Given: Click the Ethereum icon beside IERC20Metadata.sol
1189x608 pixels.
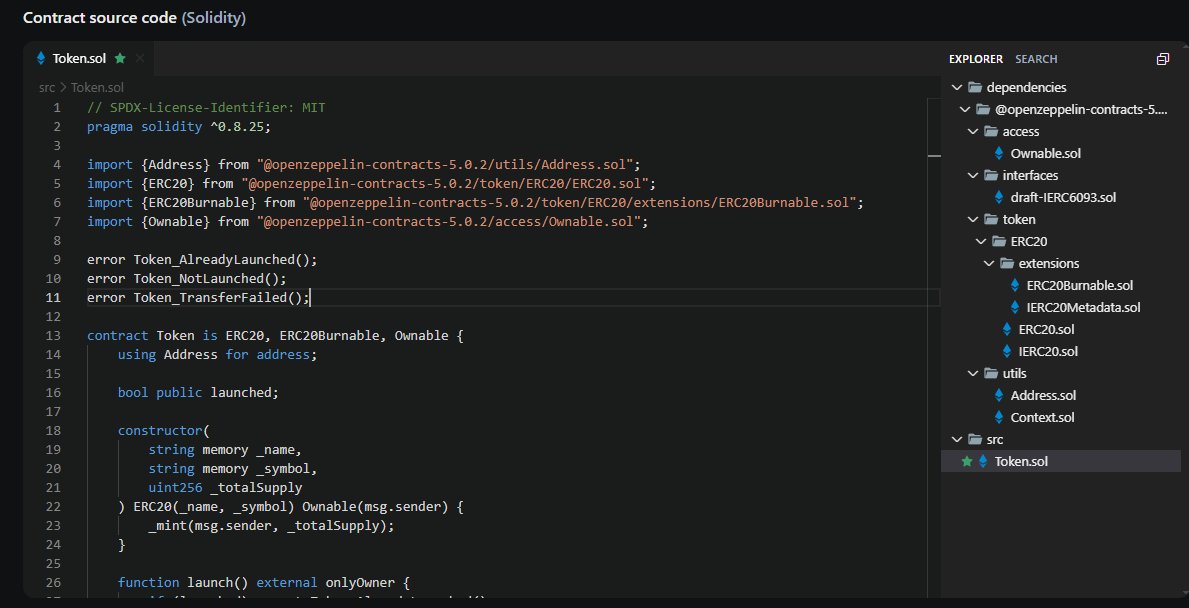Looking at the screenshot, I should point(1015,308).
